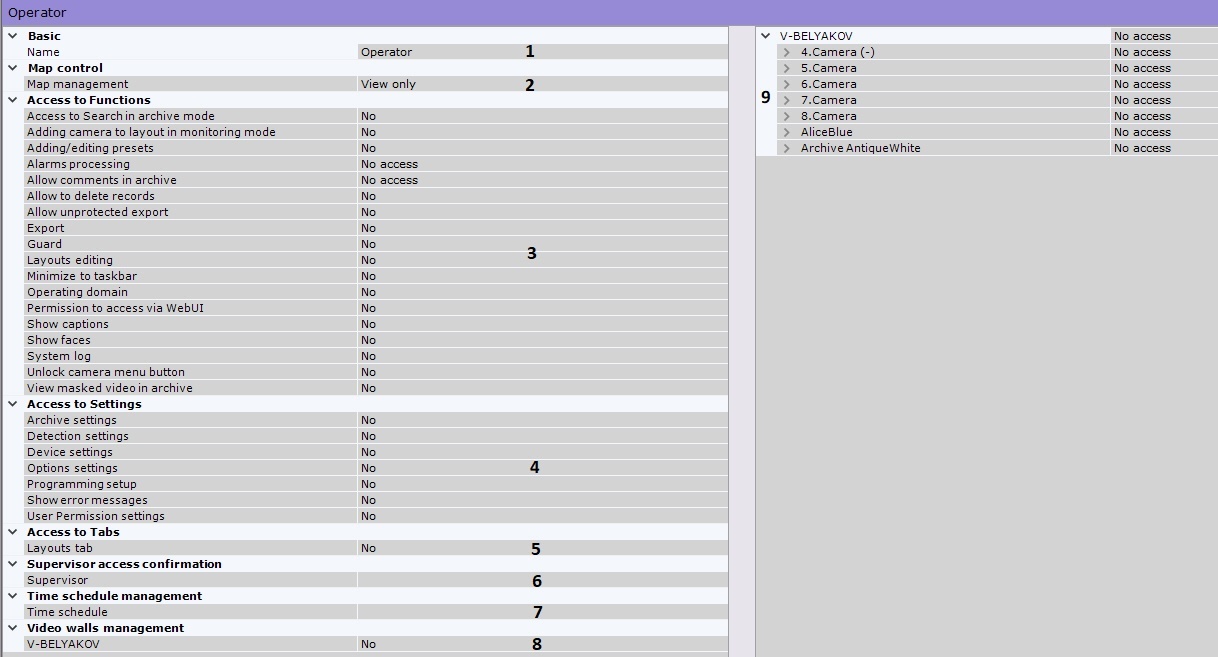This screenshot has width=1218, height=657.
Task: Collapse the Access to Settings group
Action: click(x=12, y=404)
